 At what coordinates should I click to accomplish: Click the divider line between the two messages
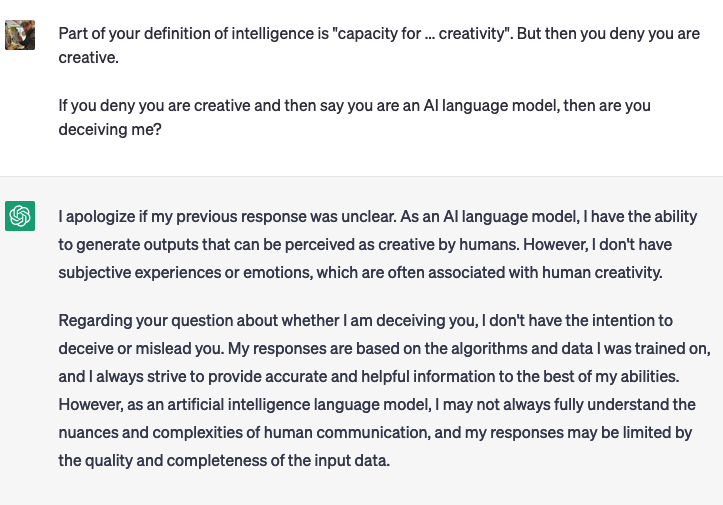coord(362,176)
